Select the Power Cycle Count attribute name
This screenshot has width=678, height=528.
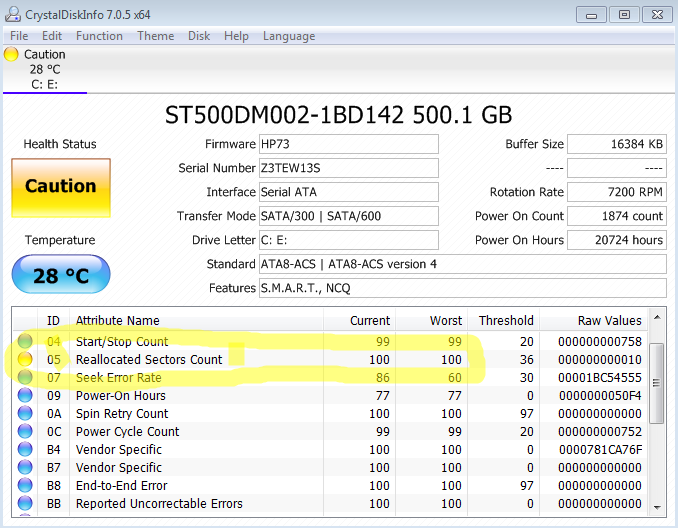(128, 432)
